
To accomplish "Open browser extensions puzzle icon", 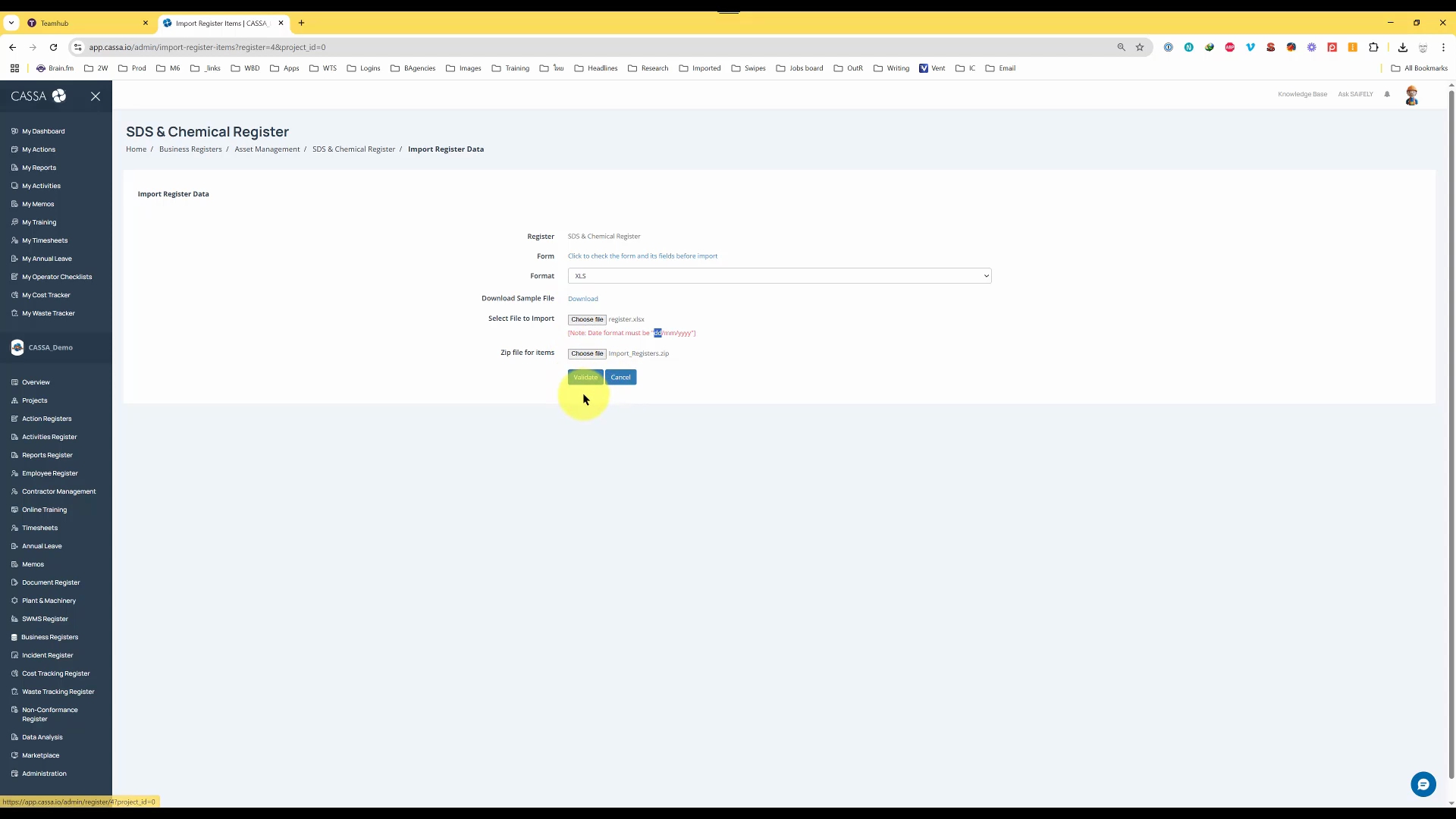I will tap(1373, 47).
